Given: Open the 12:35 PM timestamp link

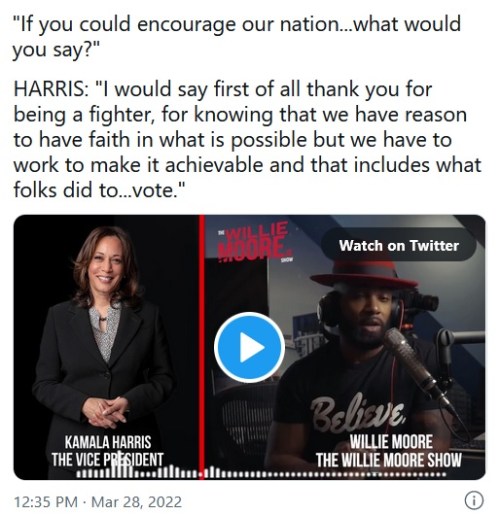Looking at the screenshot, I should point(46,502).
